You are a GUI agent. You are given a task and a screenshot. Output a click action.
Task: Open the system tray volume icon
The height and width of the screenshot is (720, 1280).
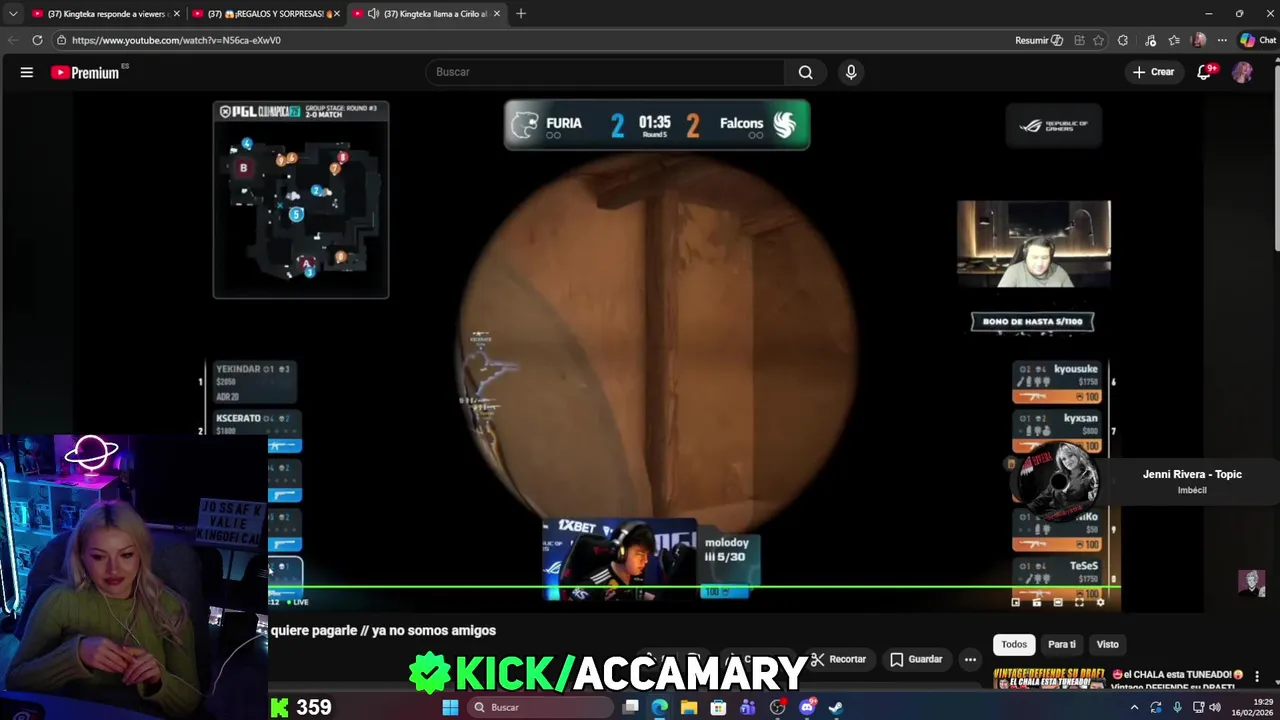(1215, 707)
